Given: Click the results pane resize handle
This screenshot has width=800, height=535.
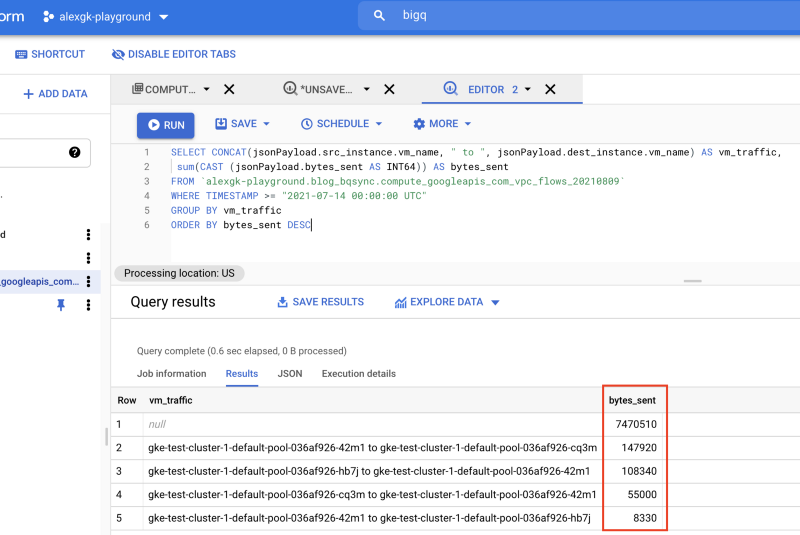Looking at the screenshot, I should [692, 281].
